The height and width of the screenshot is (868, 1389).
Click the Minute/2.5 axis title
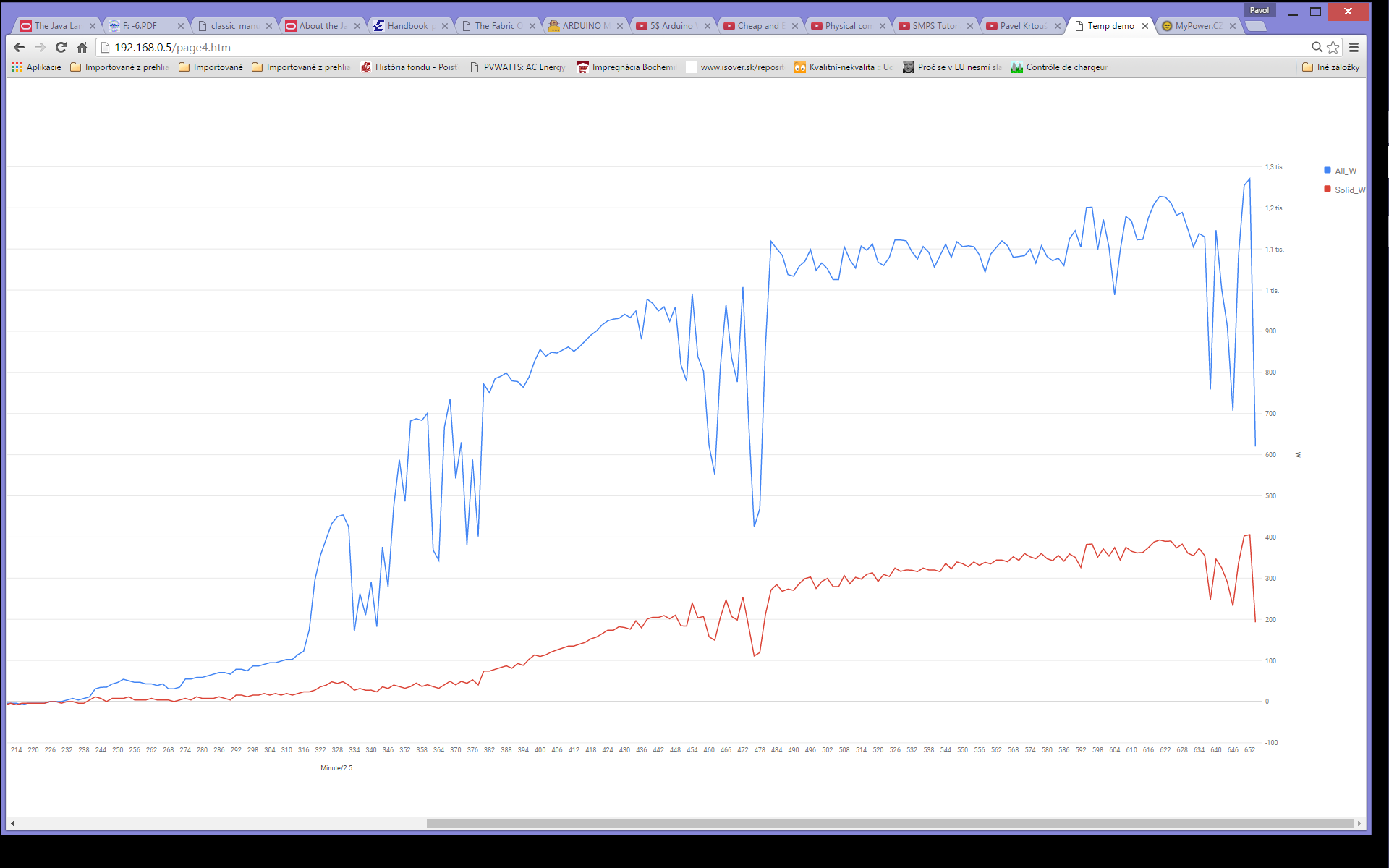[336, 768]
